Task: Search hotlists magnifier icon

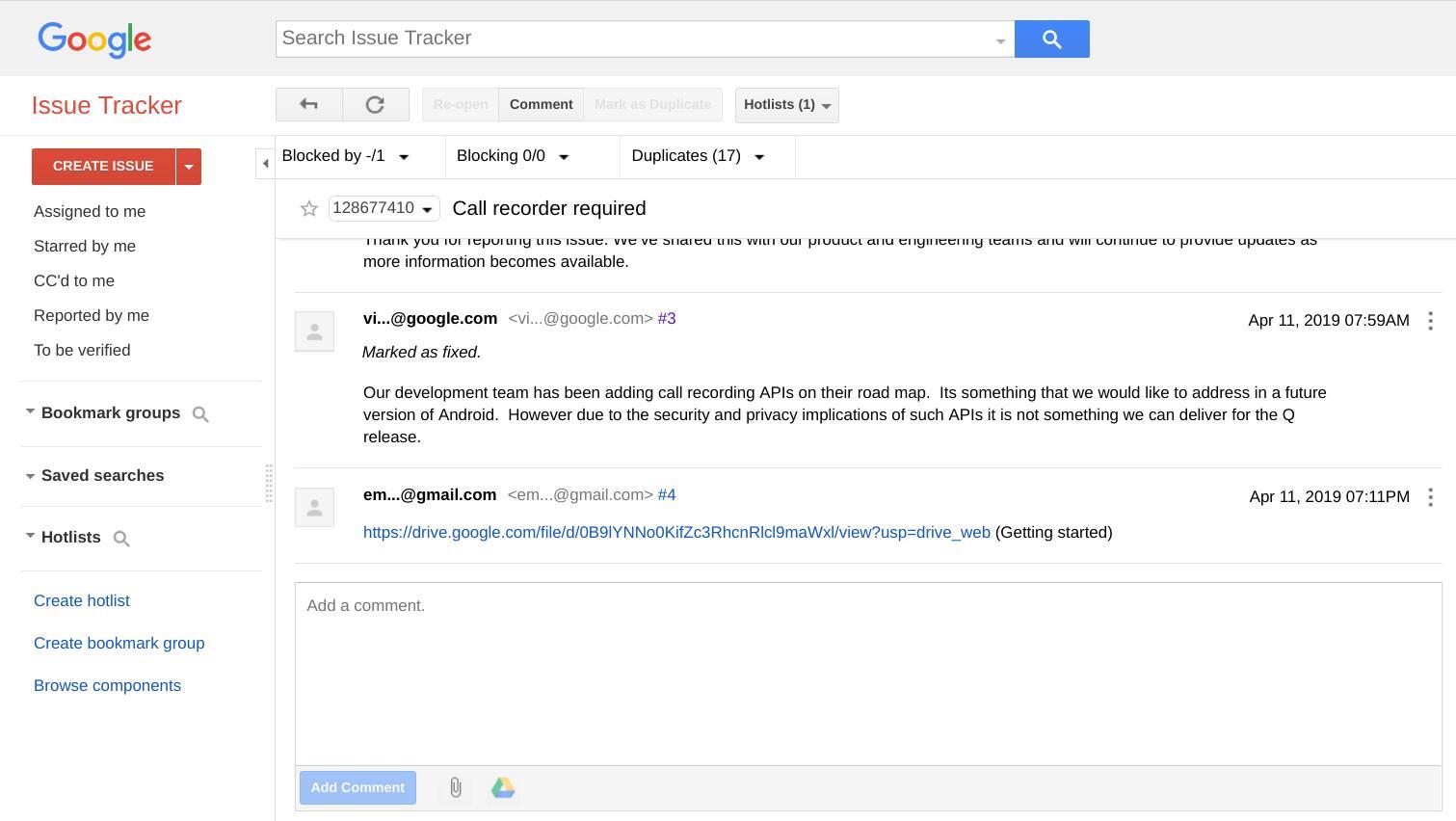Action: coord(121,539)
